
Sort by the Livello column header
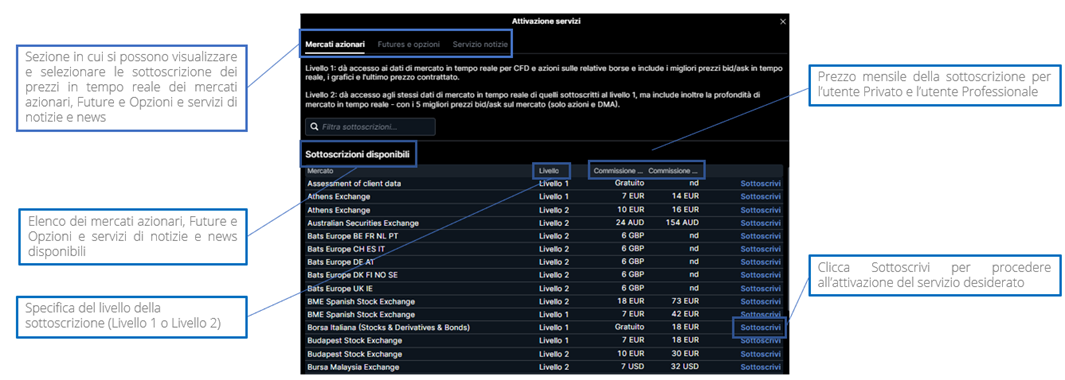pos(549,171)
